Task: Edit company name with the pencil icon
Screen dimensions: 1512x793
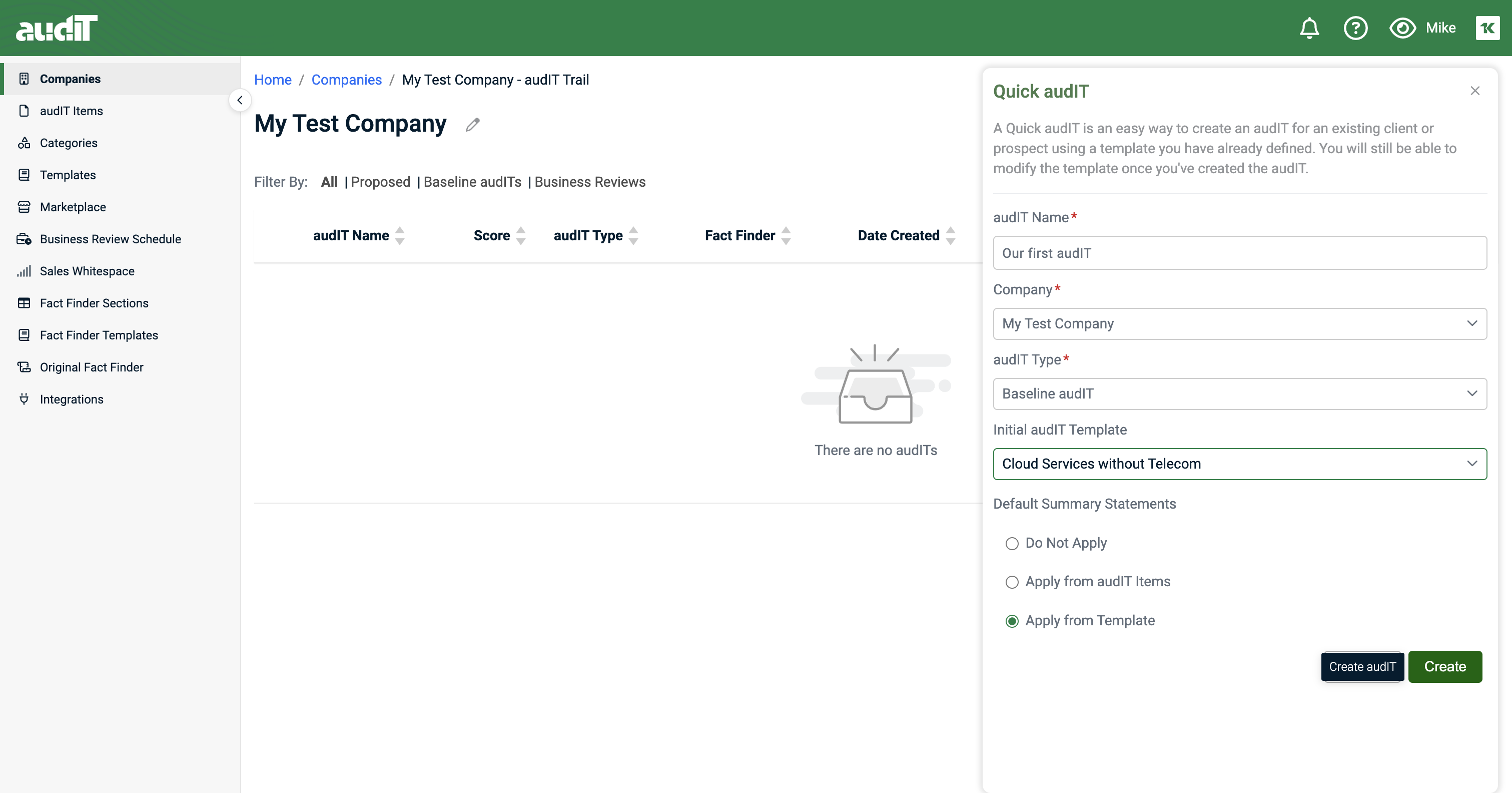Action: [472, 125]
